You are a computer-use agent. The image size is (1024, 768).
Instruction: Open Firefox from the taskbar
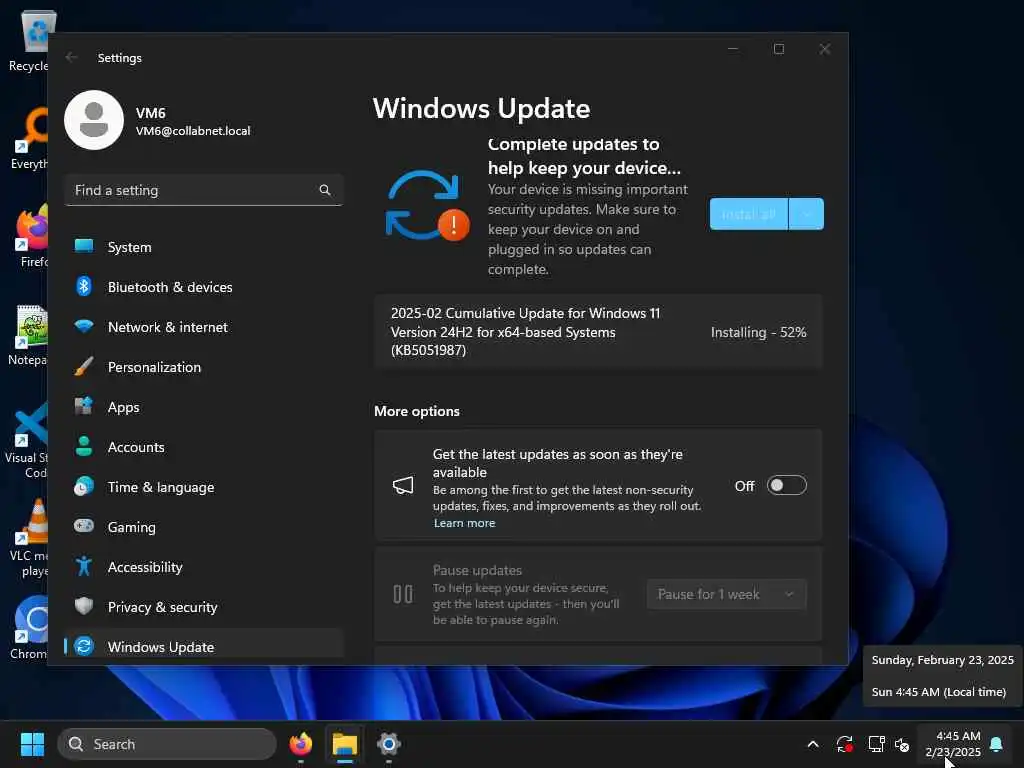click(300, 744)
